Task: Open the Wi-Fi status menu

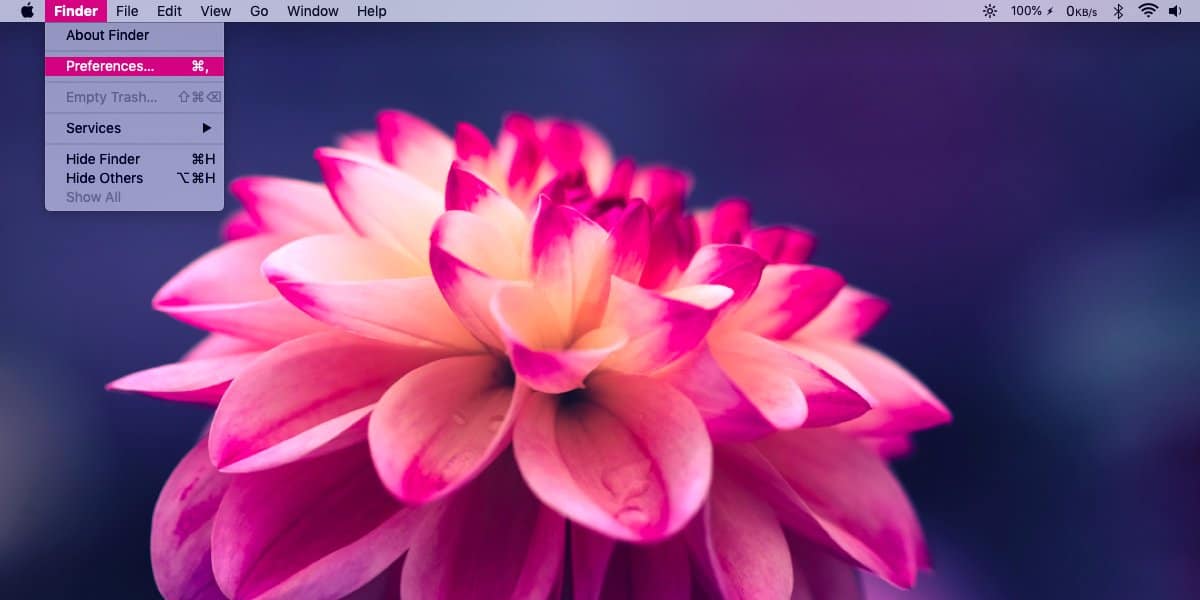Action: tap(1148, 11)
